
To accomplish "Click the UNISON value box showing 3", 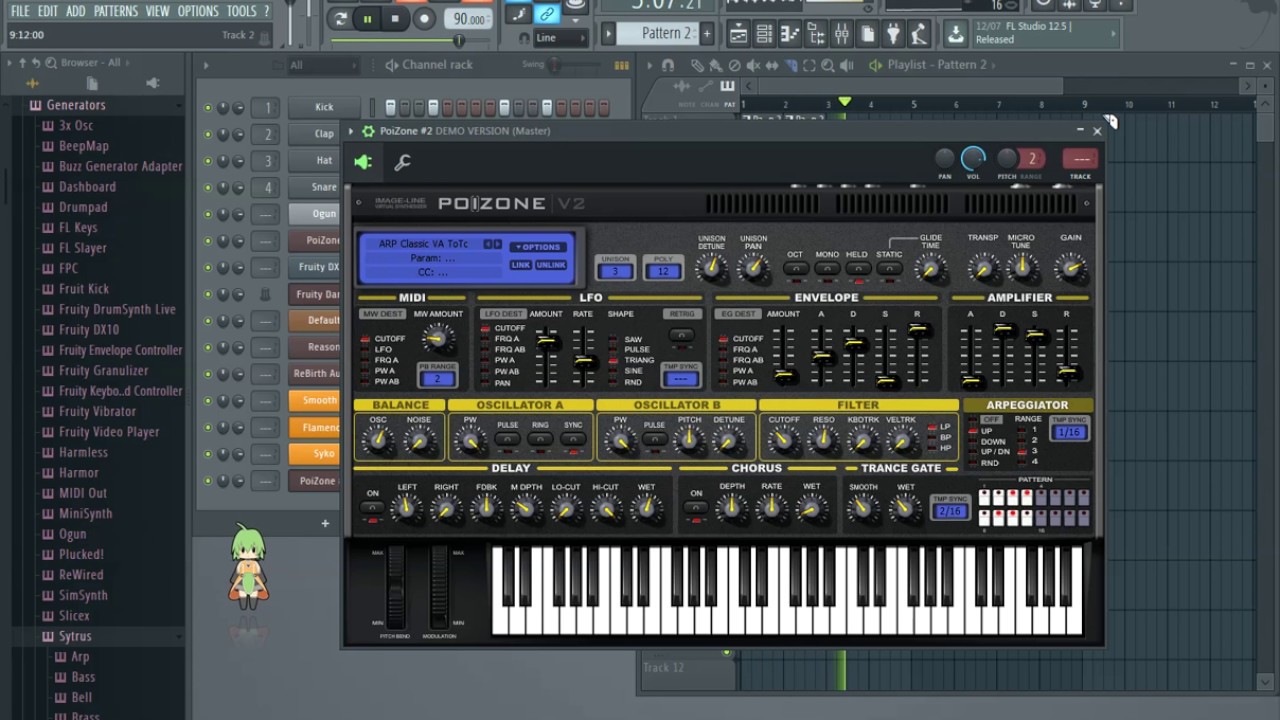I will click(615, 271).
